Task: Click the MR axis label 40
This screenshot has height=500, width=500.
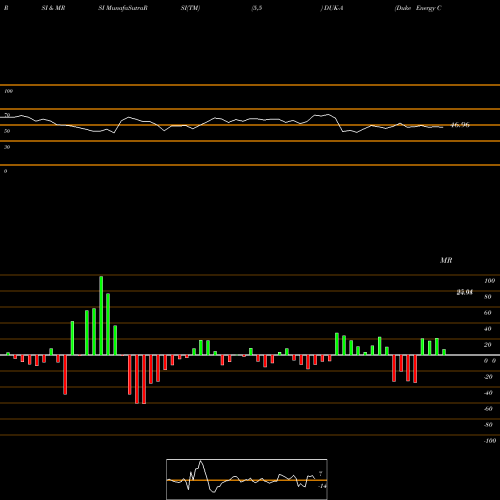Action: click(488, 329)
